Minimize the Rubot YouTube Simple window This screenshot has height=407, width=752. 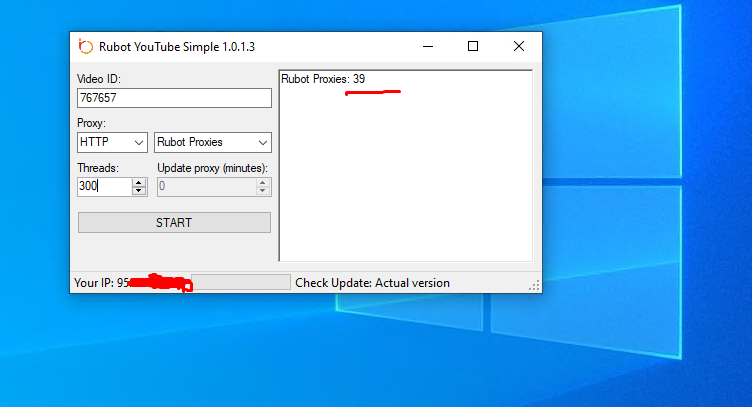click(x=428, y=46)
